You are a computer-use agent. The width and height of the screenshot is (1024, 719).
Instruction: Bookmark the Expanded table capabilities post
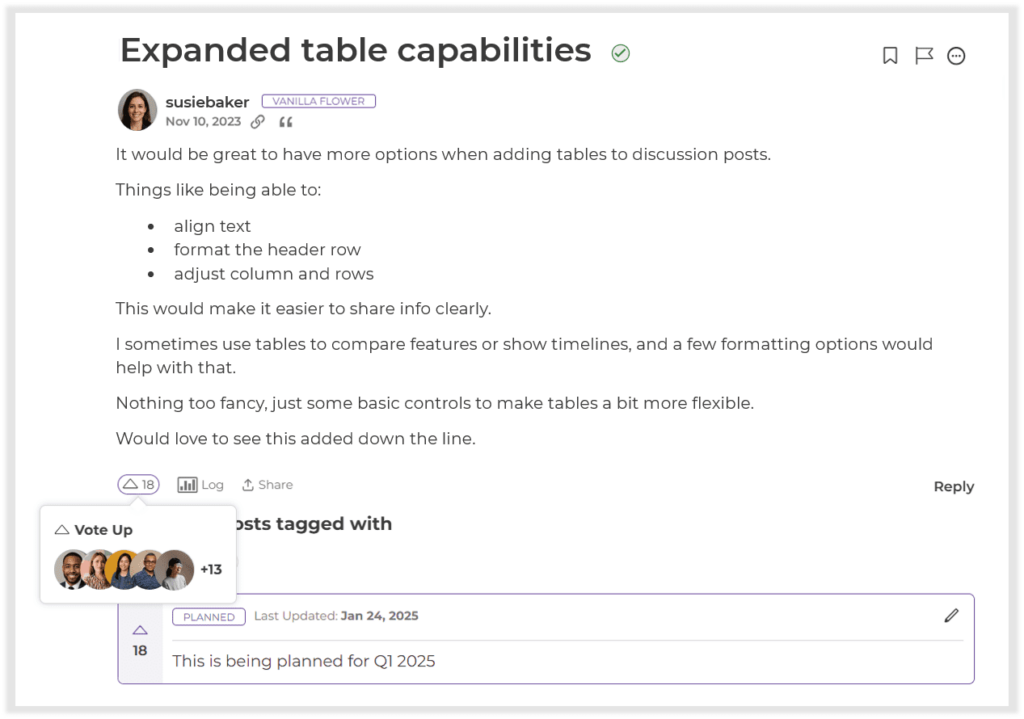click(x=890, y=56)
